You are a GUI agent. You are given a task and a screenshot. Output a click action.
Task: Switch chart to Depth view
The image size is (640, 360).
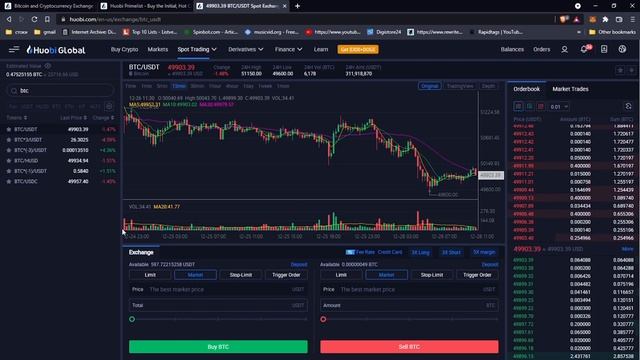(x=488, y=86)
